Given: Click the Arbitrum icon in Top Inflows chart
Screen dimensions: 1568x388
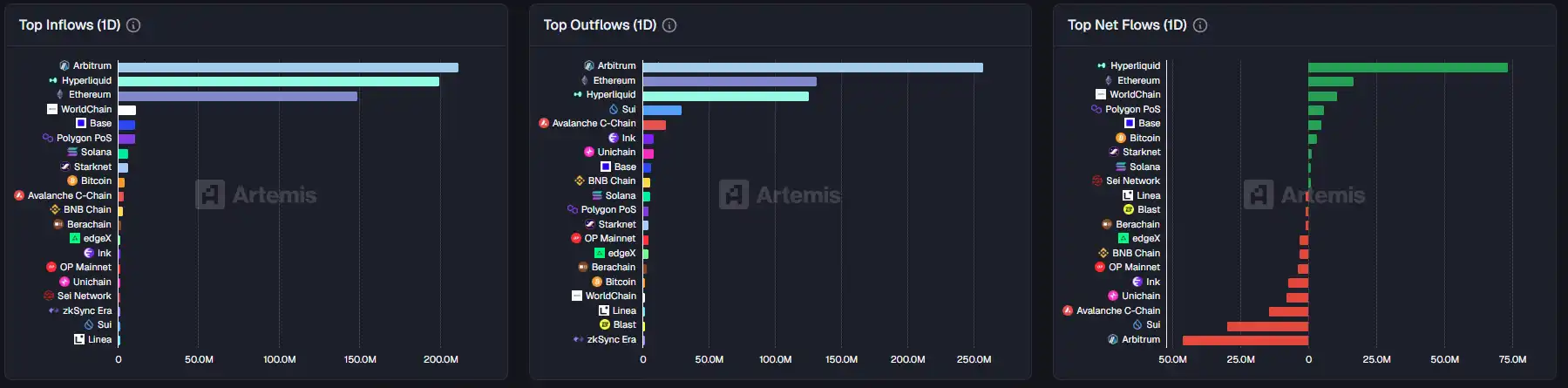Looking at the screenshot, I should [64, 65].
